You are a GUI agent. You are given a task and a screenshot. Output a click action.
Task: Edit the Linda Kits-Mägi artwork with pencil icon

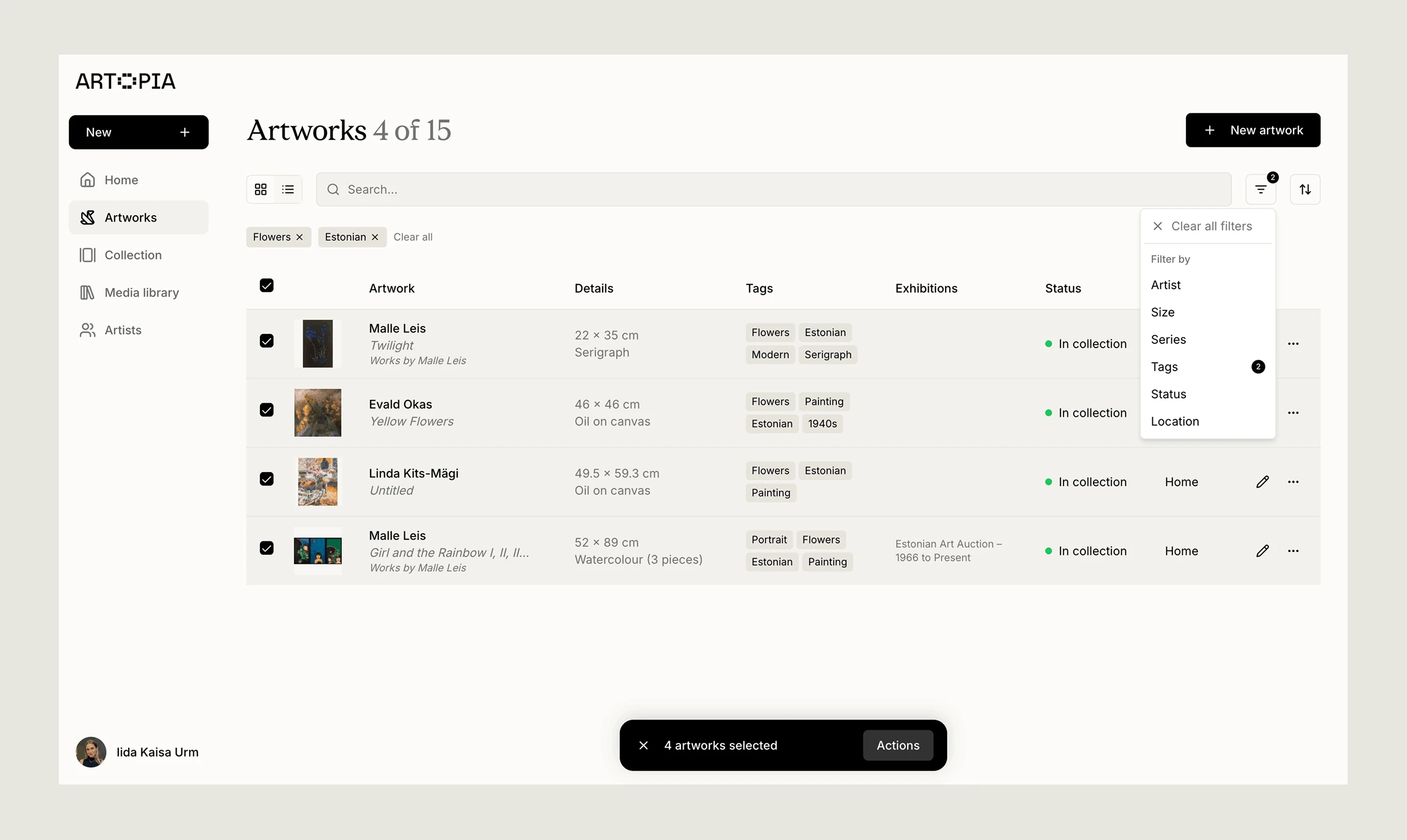pos(1262,482)
